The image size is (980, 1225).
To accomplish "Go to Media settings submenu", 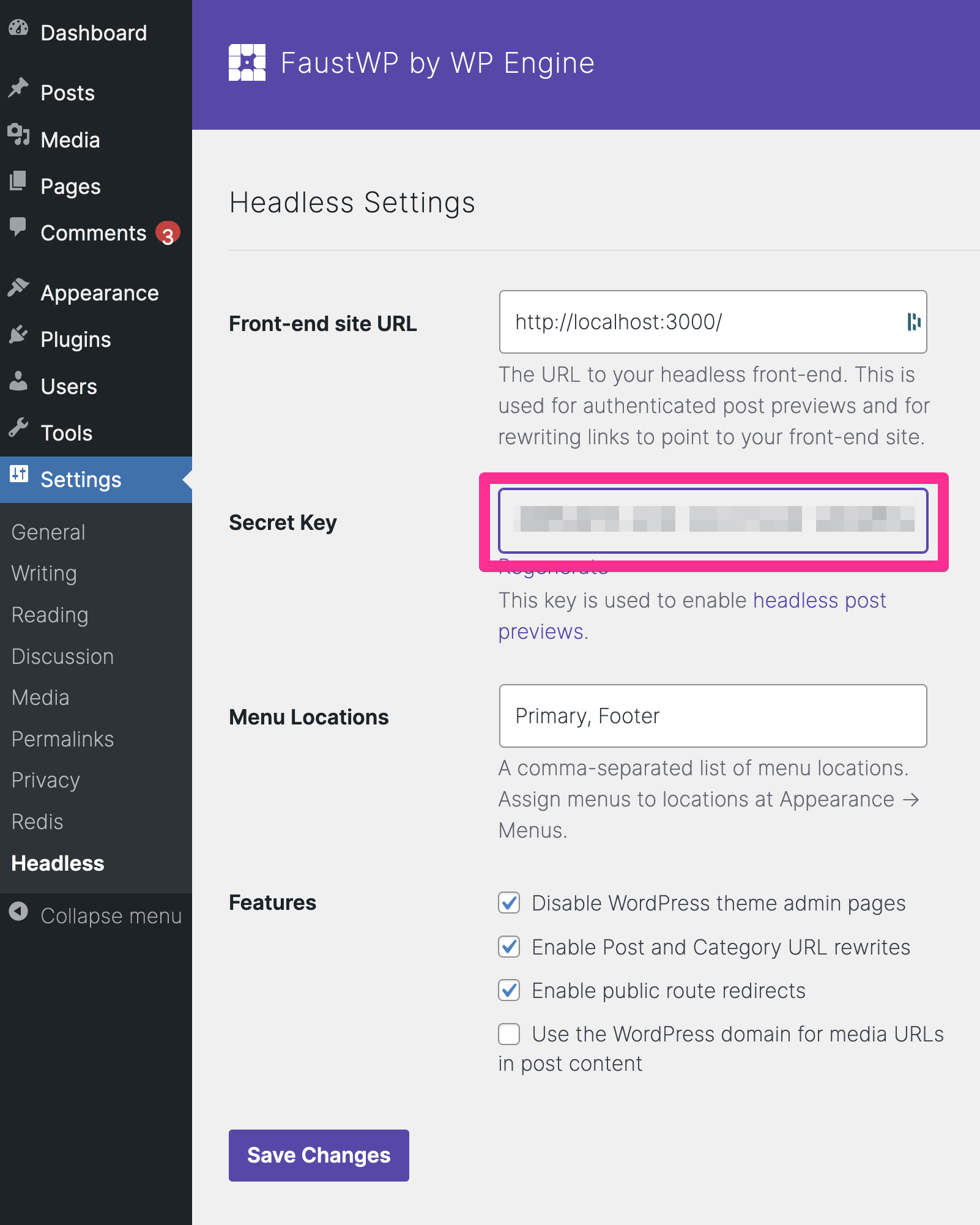I will pyautogui.click(x=40, y=698).
